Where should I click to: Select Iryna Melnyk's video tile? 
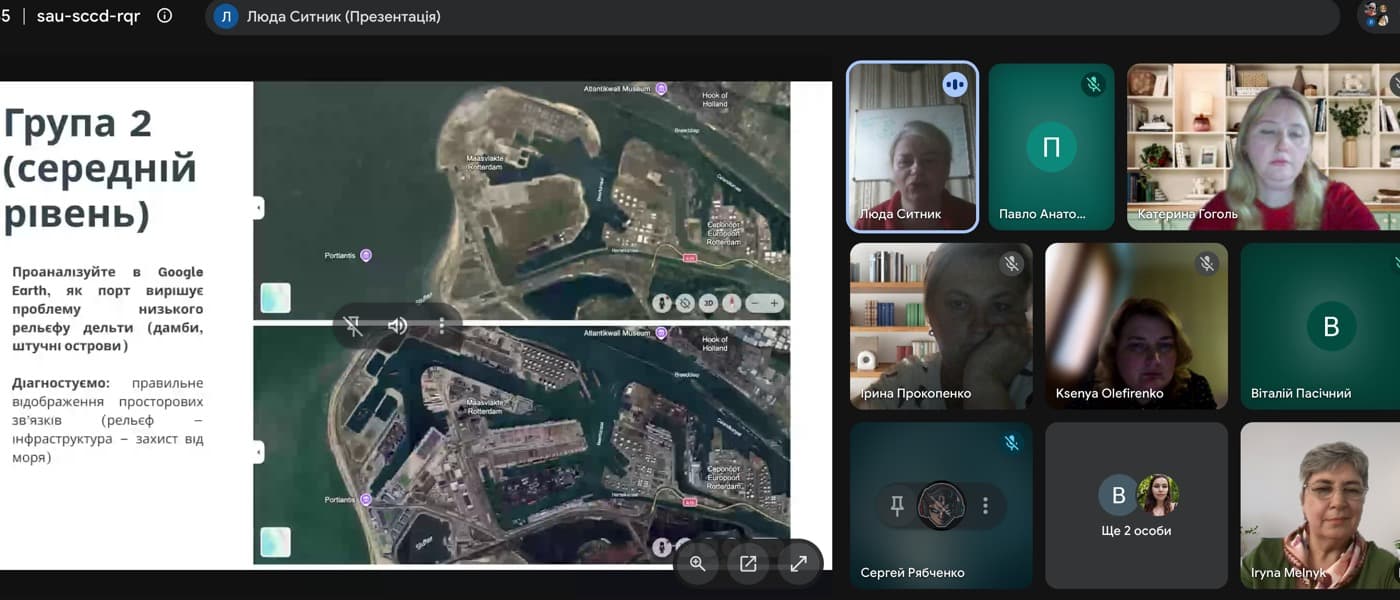tap(1320, 505)
